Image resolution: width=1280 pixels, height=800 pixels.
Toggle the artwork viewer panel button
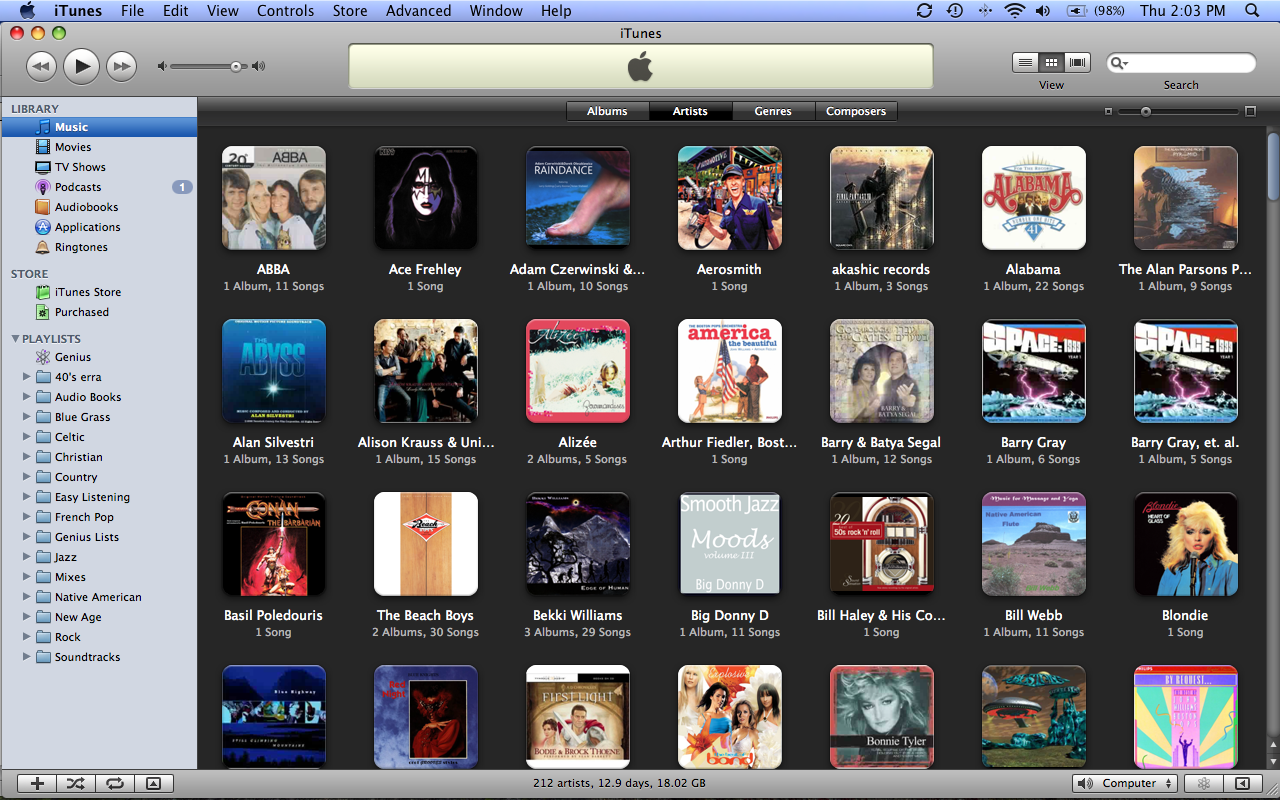coord(154,784)
